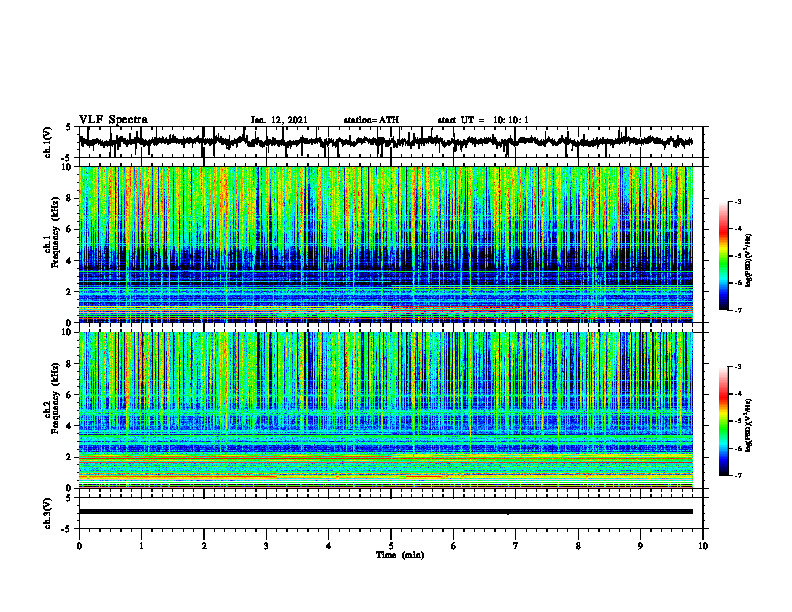
Task: Click time axis tick label "7"
Action: pyautogui.click(x=516, y=546)
